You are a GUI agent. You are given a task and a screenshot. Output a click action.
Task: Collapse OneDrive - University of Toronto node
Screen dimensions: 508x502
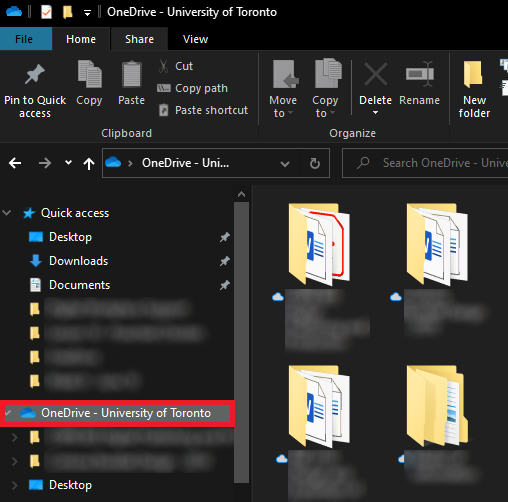8,413
